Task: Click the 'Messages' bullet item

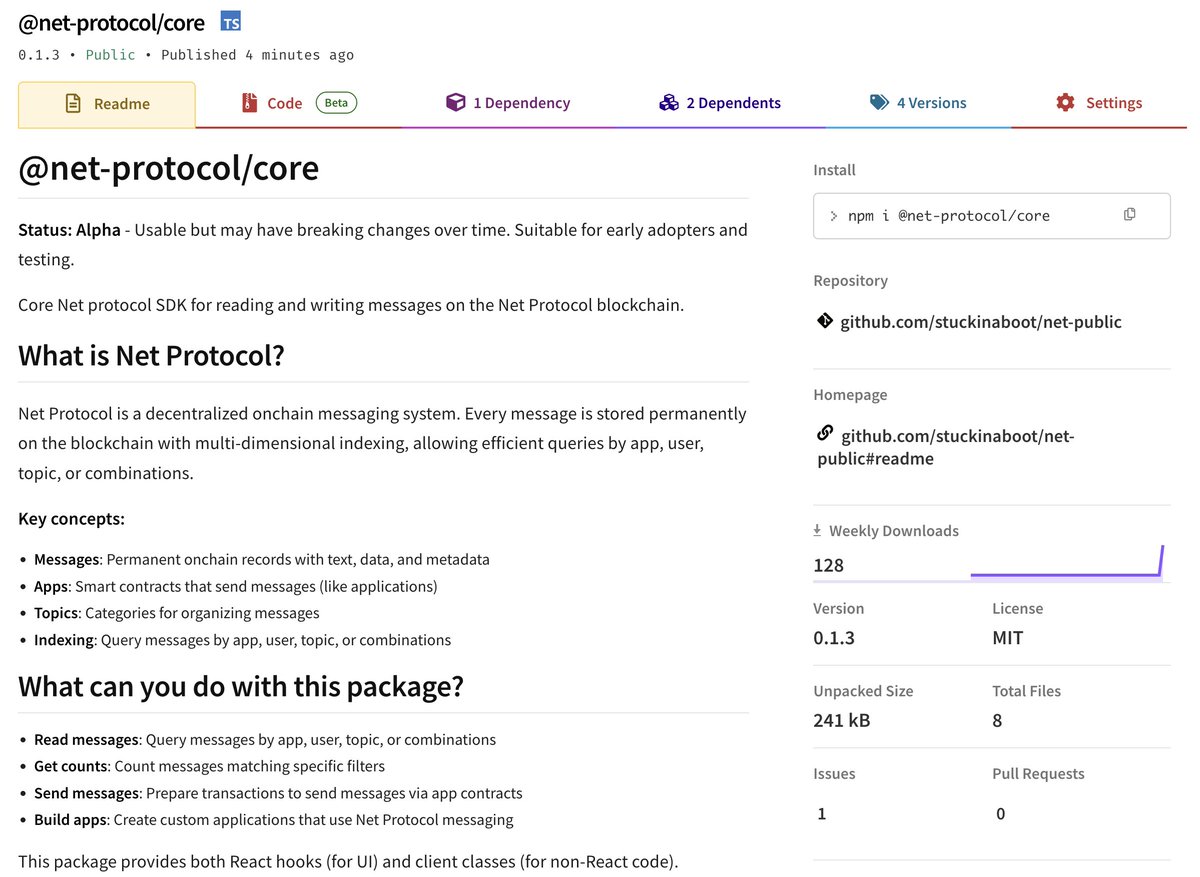Action: 262,559
